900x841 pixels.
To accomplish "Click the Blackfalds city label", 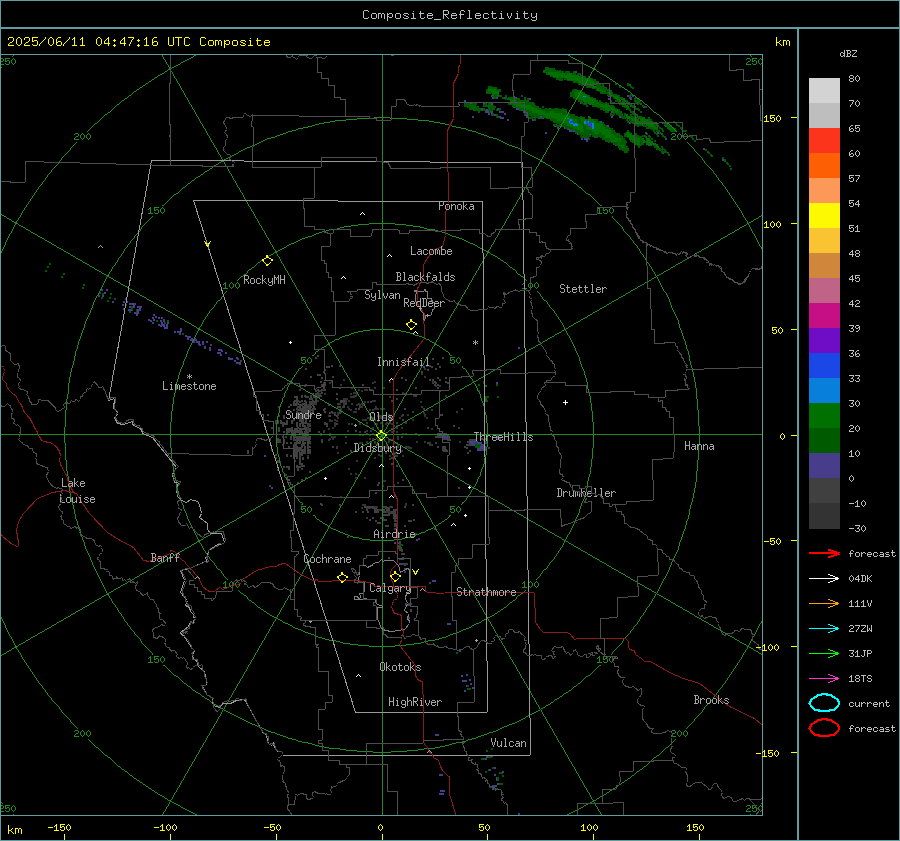I will 425,277.
